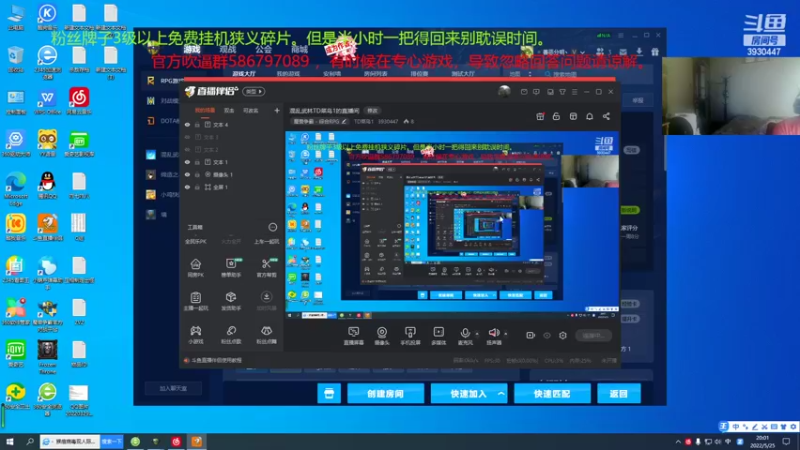The image size is (800, 450).
Task: Open the hamburger menu in 直播伴侣 title bar
Action: (574, 92)
